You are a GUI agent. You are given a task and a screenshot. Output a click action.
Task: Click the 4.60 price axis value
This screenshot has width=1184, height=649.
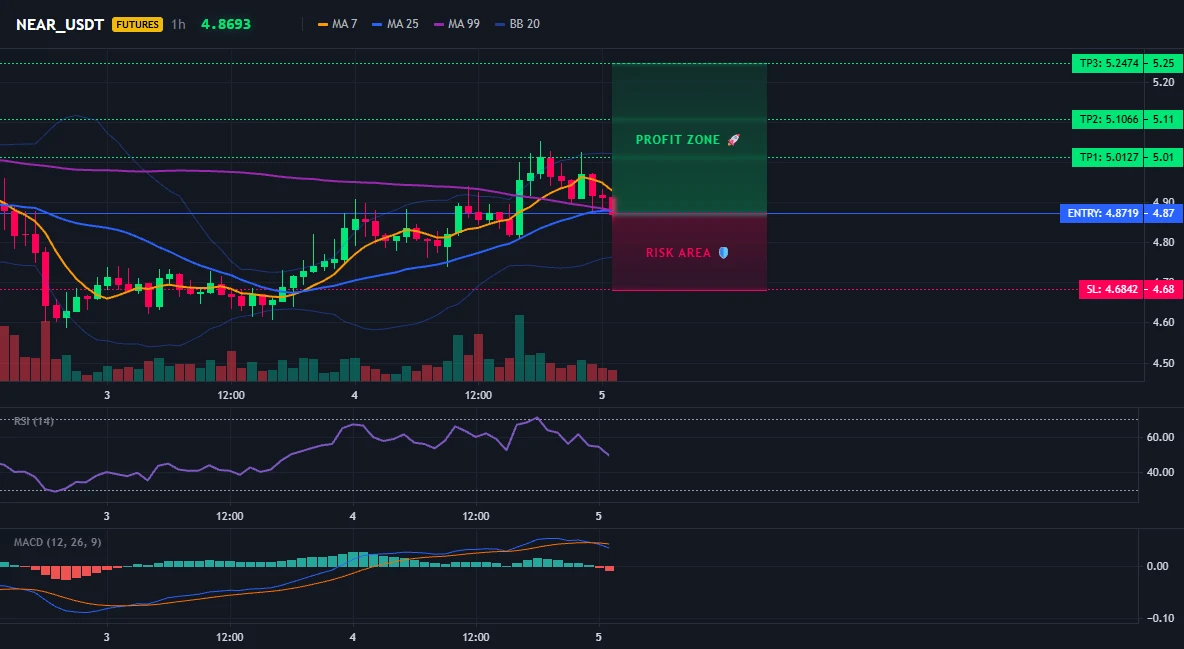(1164, 323)
